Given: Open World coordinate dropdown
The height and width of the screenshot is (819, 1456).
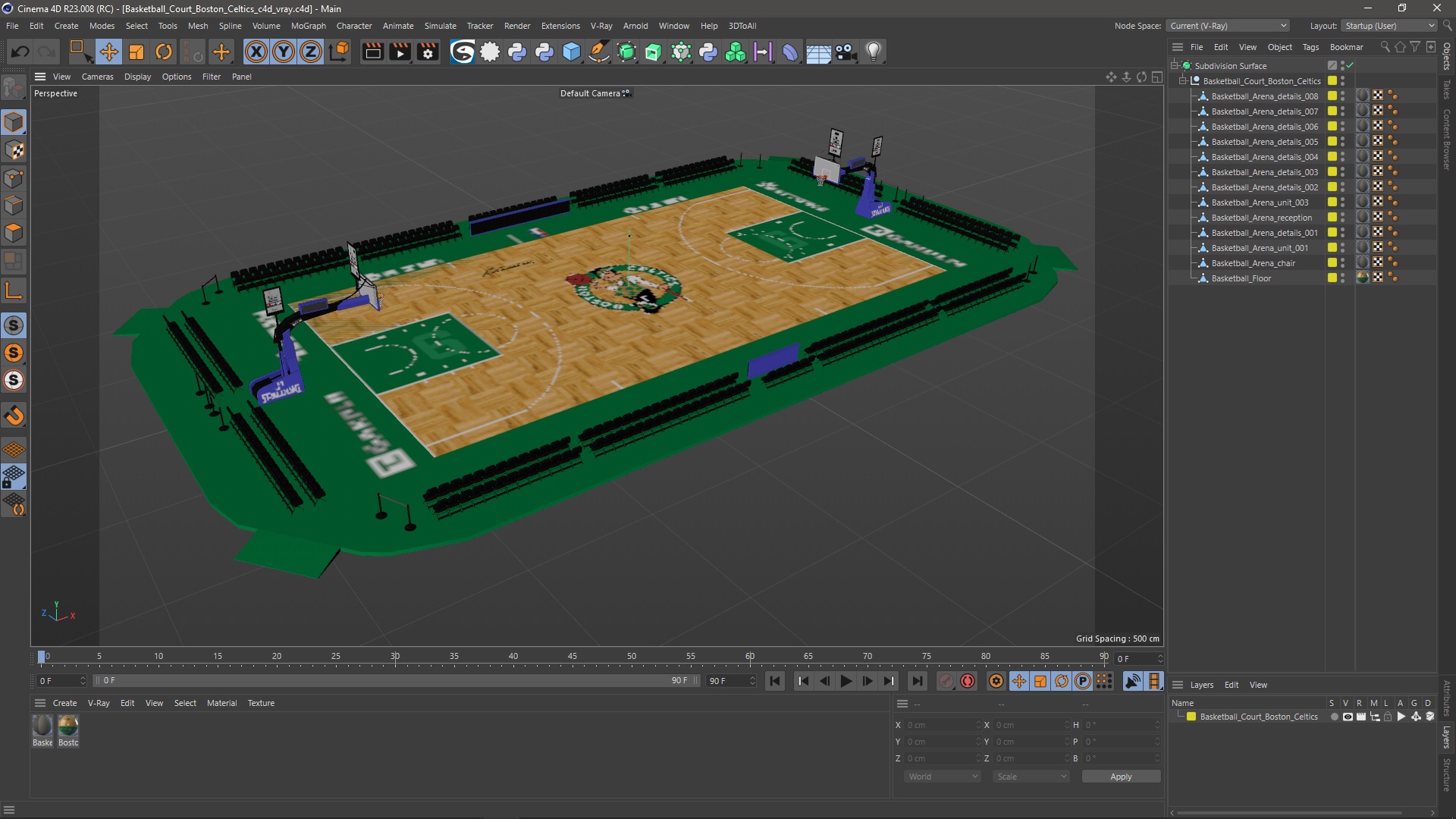Looking at the screenshot, I should pyautogui.click(x=943, y=777).
